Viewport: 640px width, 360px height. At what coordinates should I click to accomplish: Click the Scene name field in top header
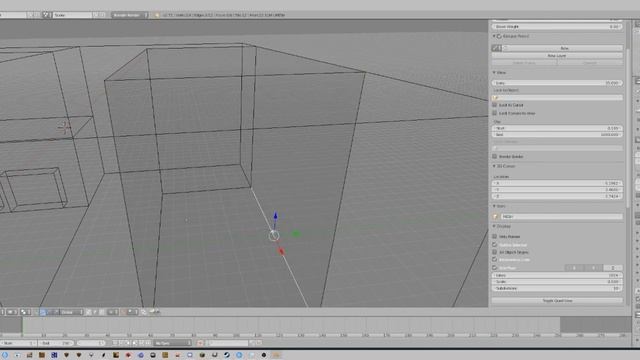coord(72,15)
